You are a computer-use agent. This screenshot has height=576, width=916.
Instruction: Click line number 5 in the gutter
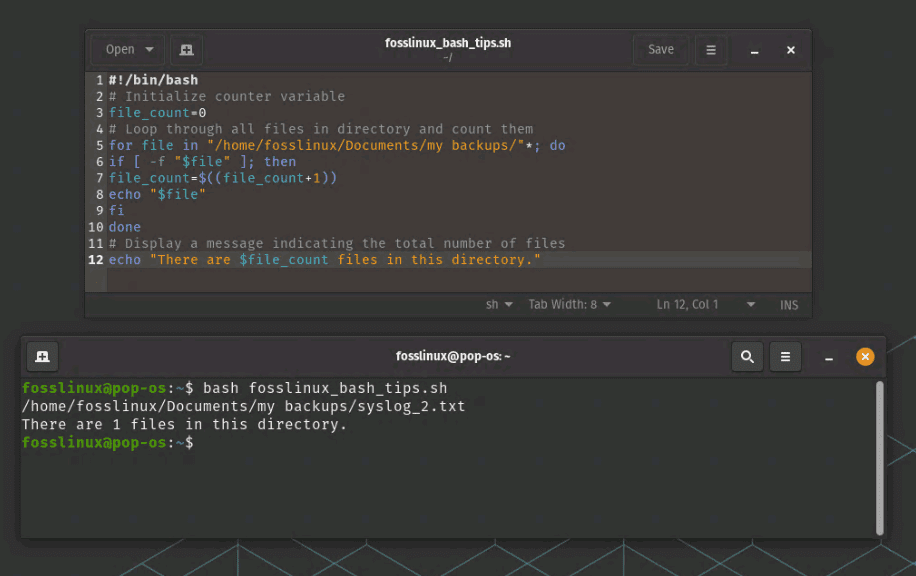click(x=99, y=145)
